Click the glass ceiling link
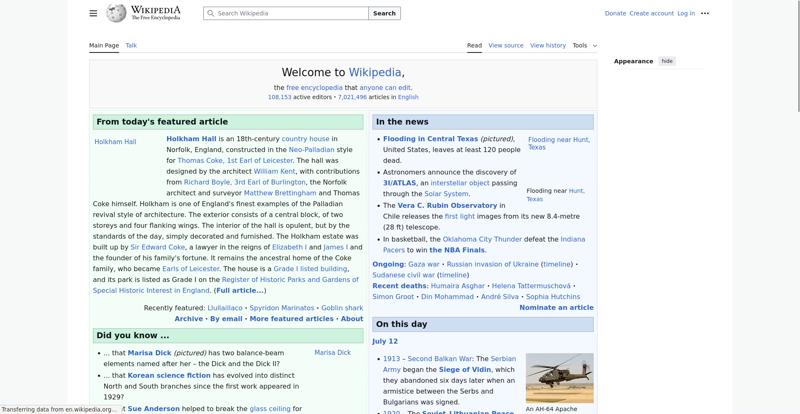800x414 pixels. 270,409
